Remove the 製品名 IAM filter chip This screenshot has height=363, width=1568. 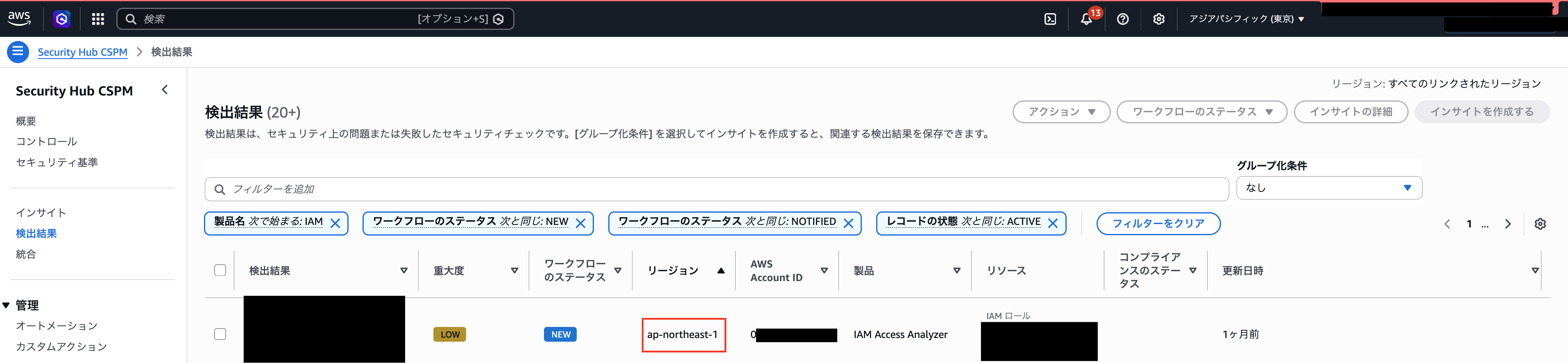[x=335, y=224]
